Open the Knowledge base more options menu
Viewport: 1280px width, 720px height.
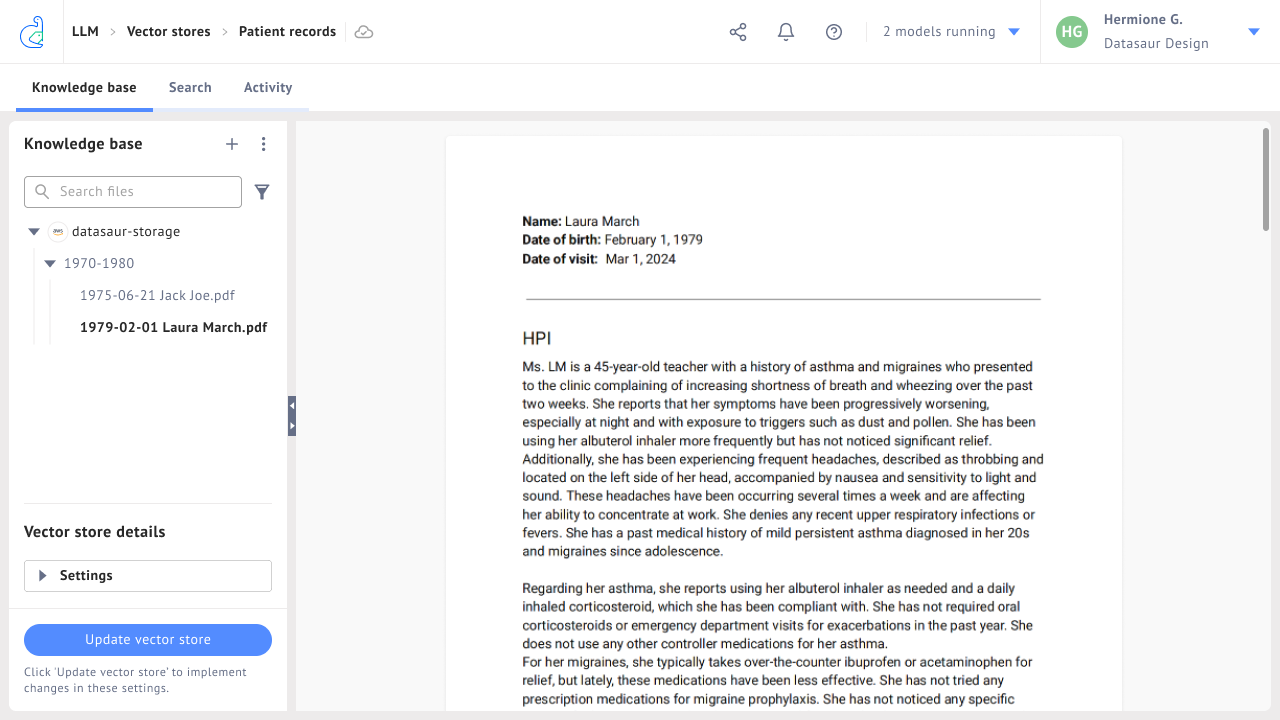pyautogui.click(x=264, y=144)
